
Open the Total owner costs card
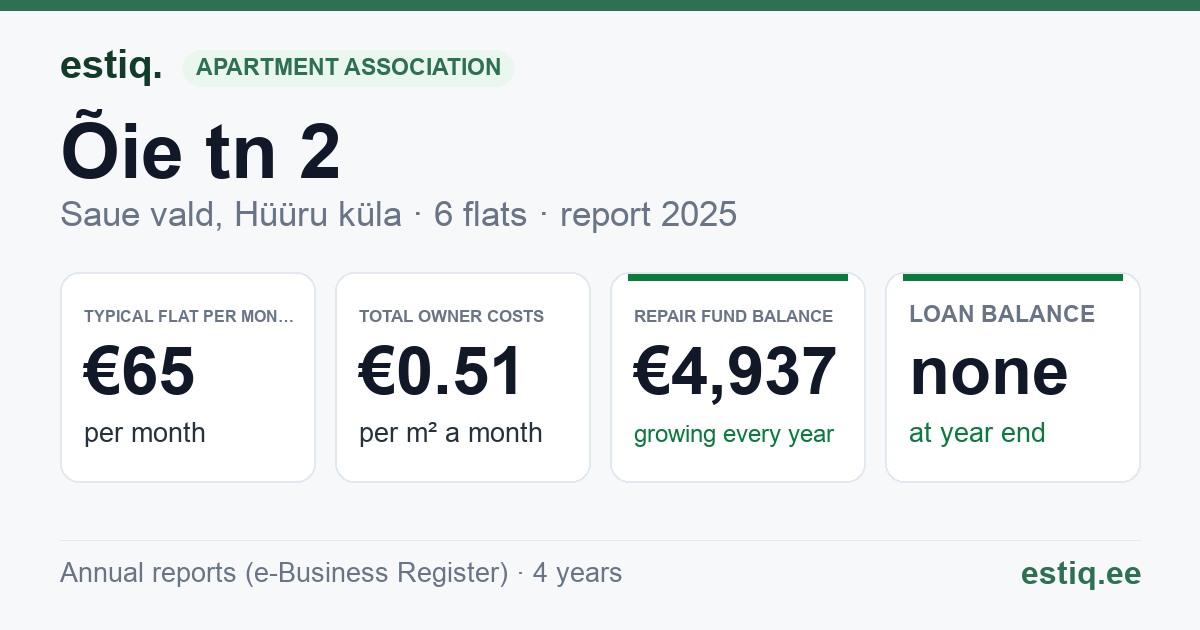click(463, 377)
